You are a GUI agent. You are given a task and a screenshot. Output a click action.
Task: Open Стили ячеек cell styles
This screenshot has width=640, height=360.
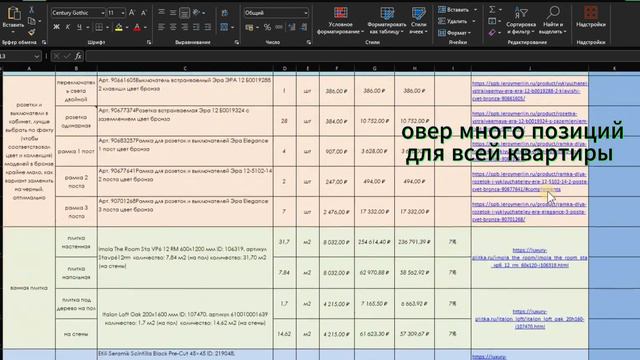click(418, 20)
